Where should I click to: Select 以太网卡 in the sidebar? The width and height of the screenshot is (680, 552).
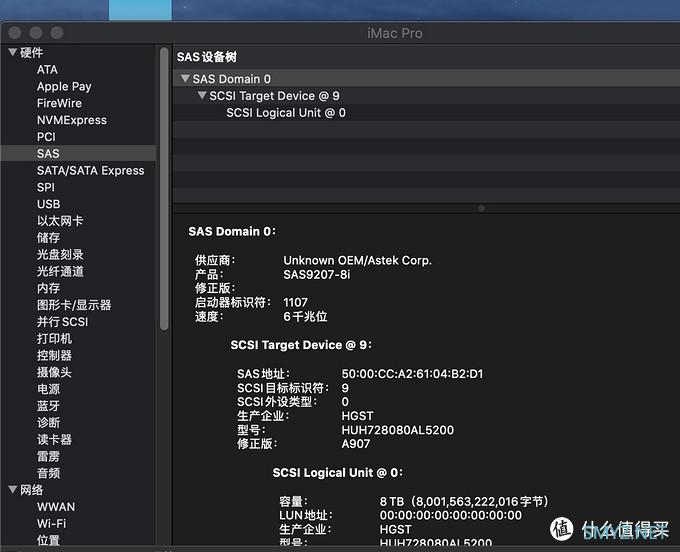60,221
